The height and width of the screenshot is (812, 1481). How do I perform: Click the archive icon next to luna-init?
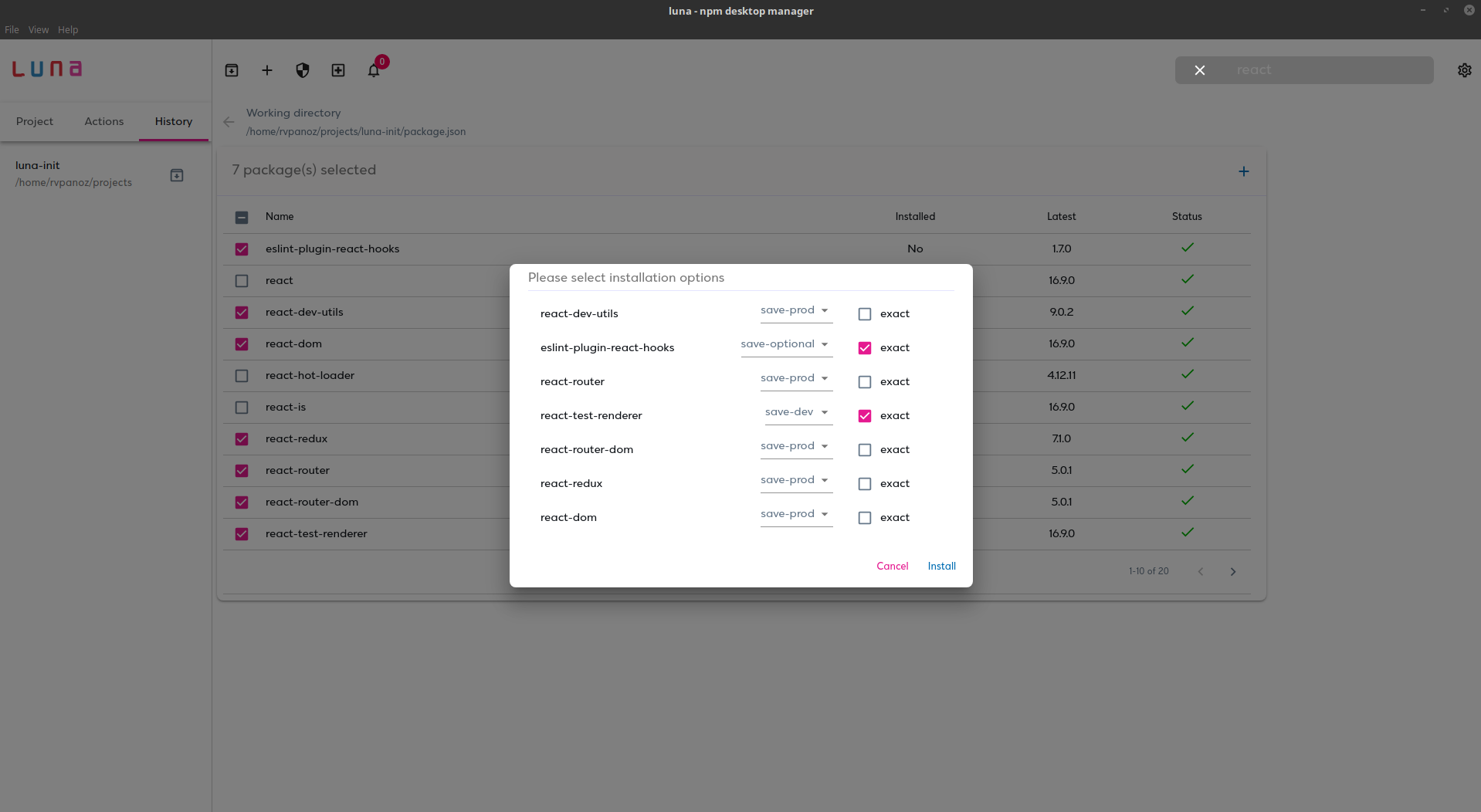177,175
